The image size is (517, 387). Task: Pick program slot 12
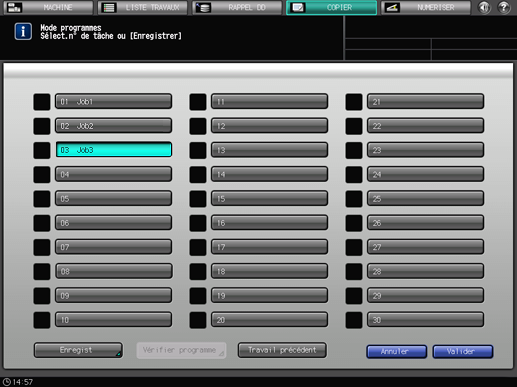coord(269,126)
